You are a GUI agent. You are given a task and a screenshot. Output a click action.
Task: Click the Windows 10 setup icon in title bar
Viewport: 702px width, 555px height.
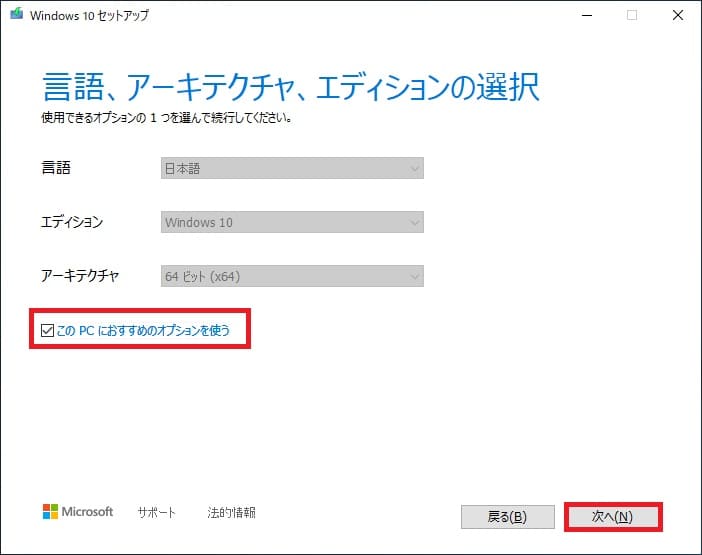click(16, 16)
